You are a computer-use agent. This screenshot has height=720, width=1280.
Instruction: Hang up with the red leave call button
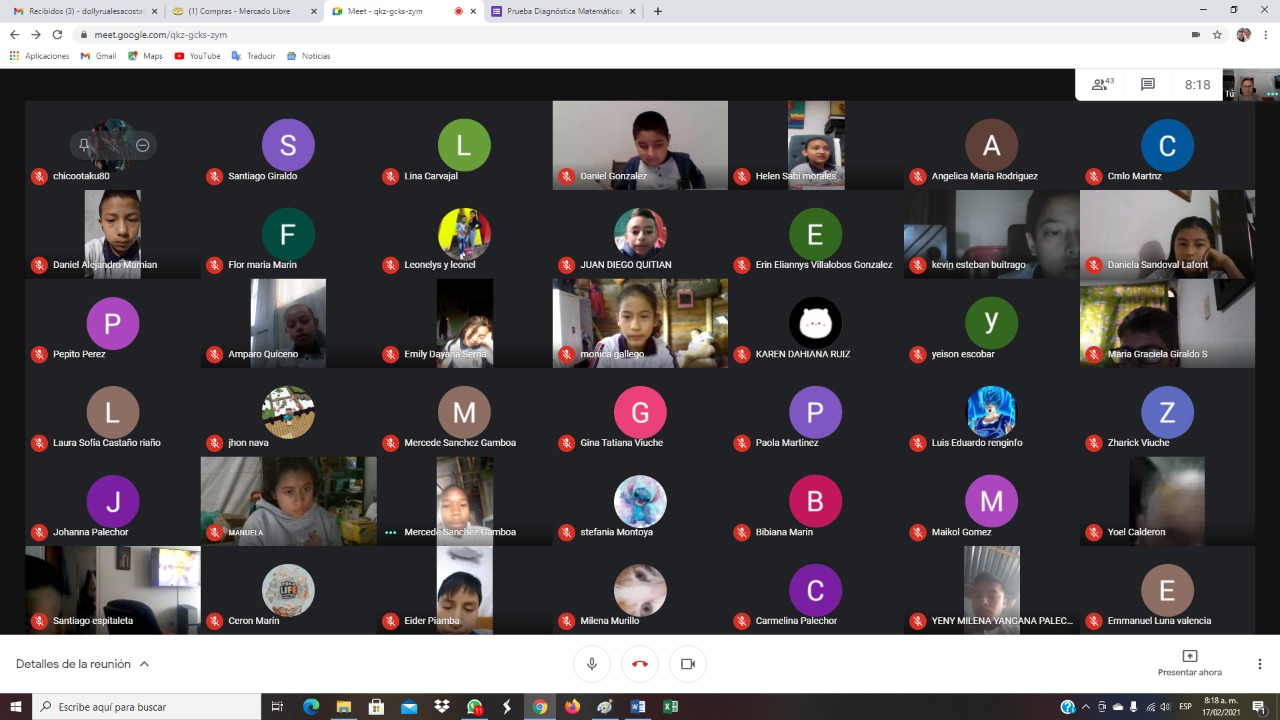[640, 664]
